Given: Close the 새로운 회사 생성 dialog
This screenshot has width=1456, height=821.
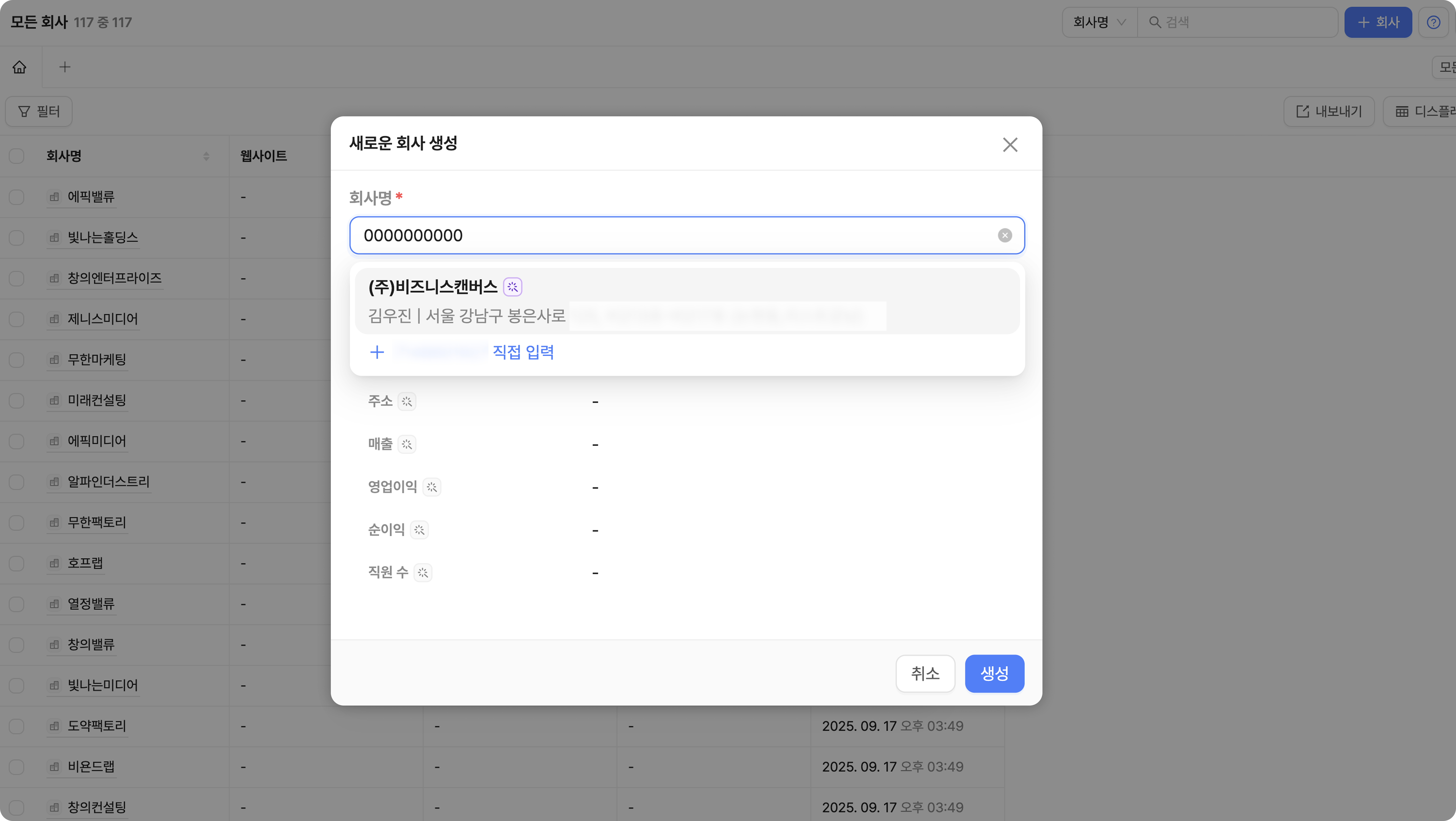Looking at the screenshot, I should 1010,145.
